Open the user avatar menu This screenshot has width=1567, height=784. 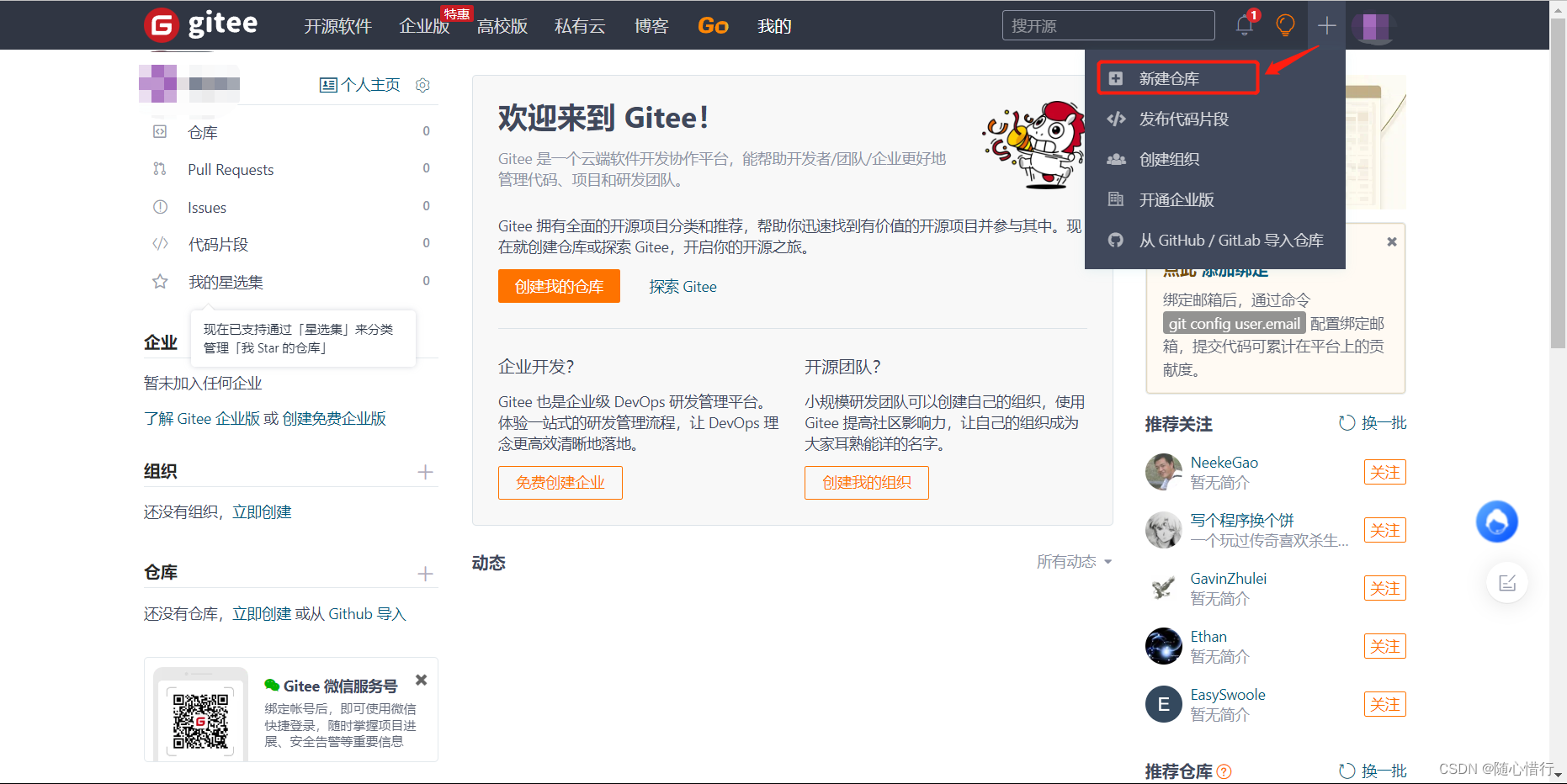[x=1374, y=26]
